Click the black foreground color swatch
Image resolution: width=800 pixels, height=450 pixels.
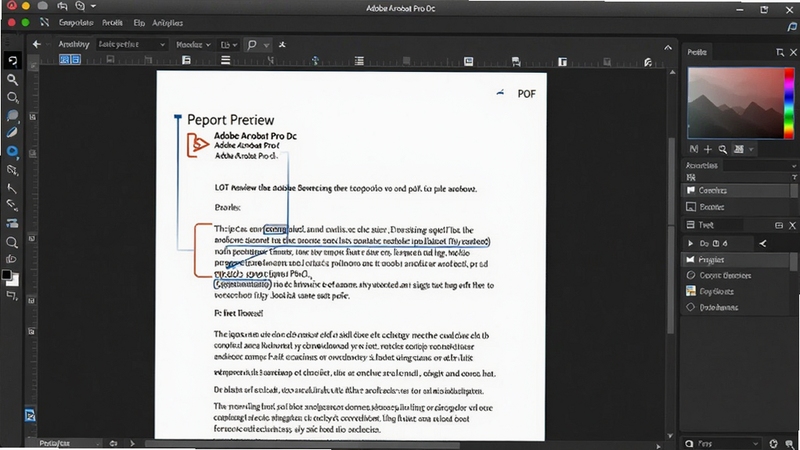coord(7,275)
